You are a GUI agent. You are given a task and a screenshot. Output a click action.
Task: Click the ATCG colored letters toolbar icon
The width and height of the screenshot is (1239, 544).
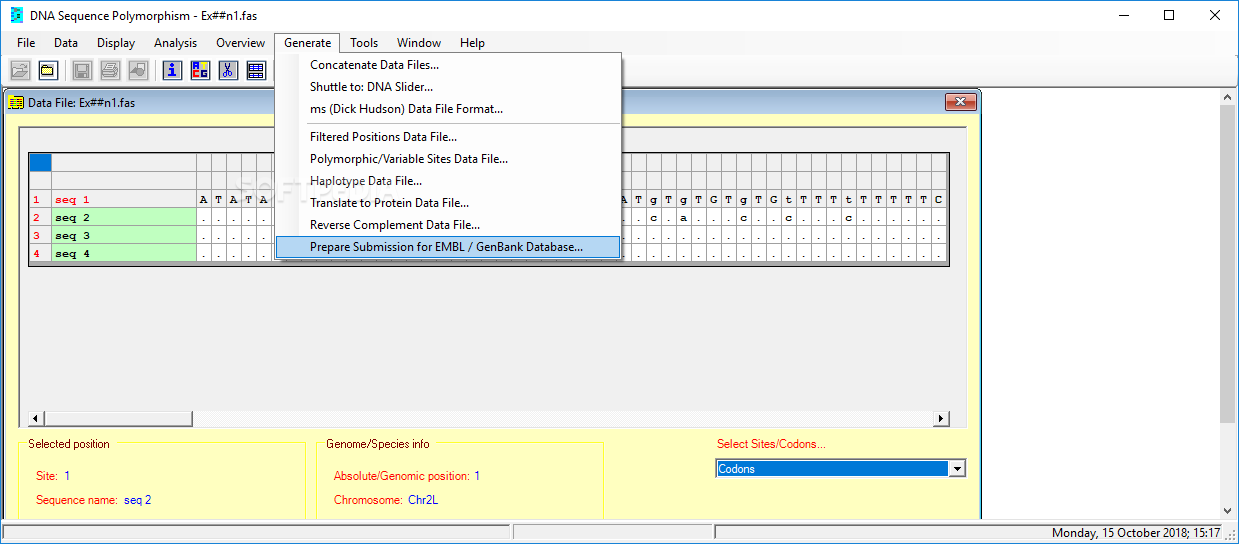(x=200, y=70)
